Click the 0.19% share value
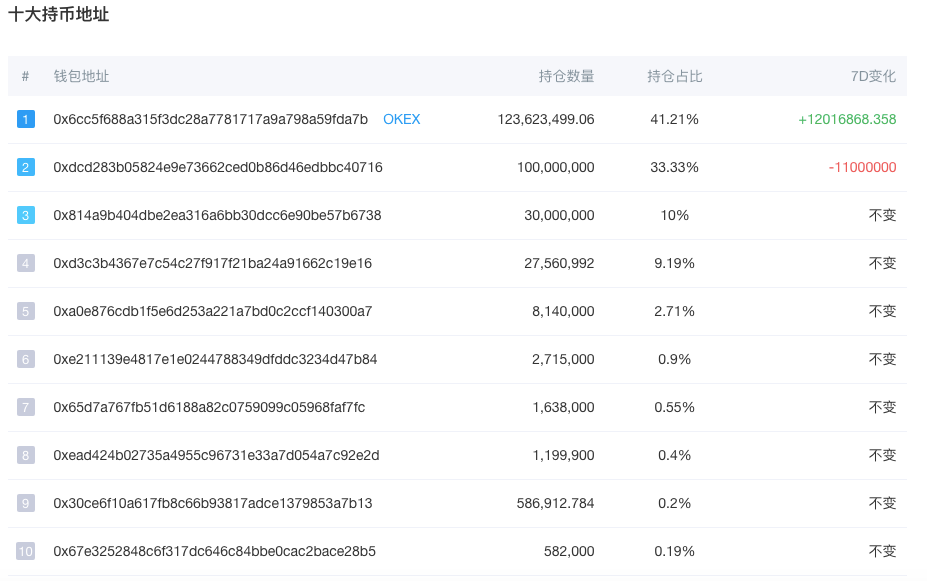 coord(675,551)
